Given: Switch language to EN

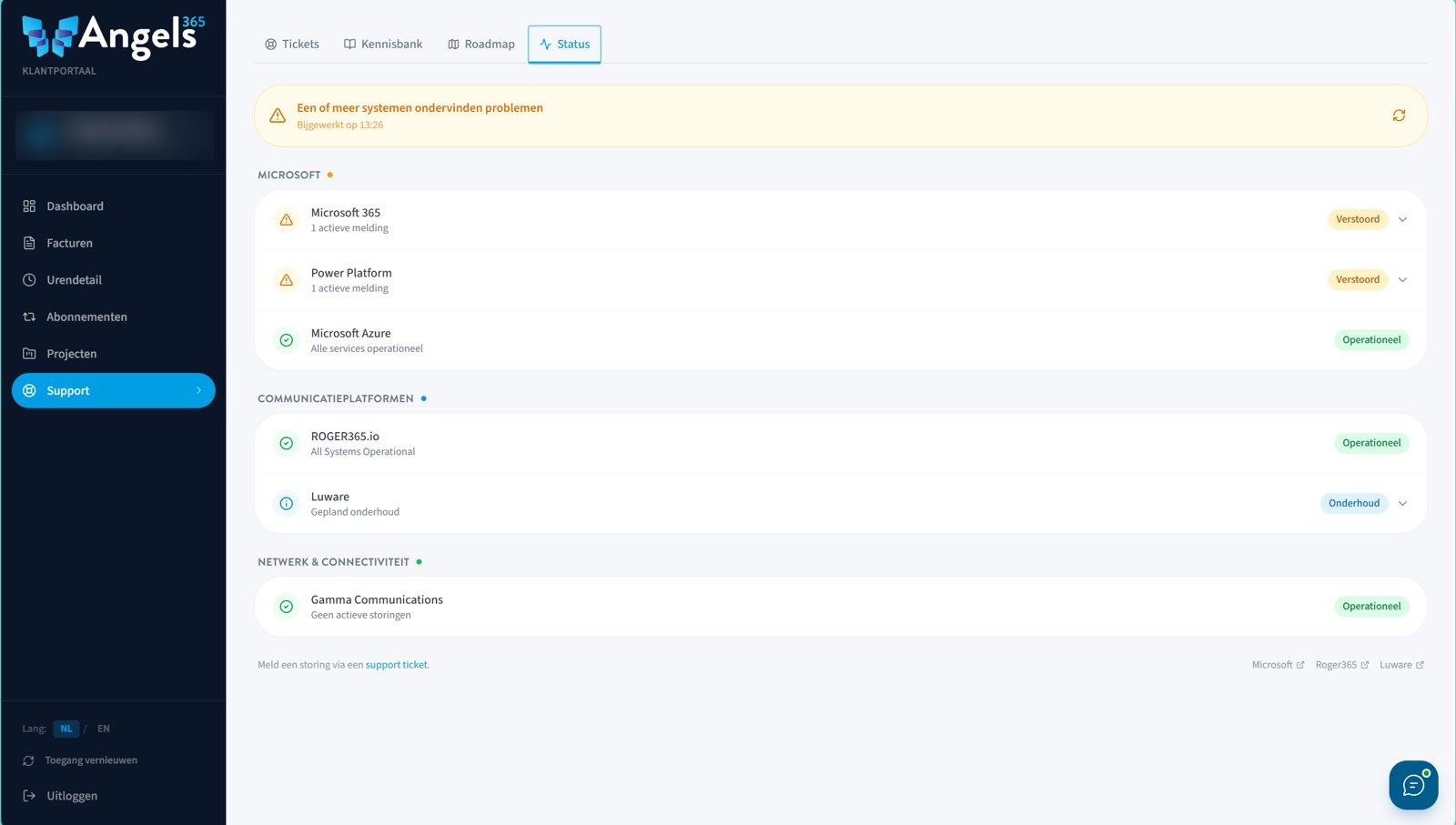Looking at the screenshot, I should 104,729.
